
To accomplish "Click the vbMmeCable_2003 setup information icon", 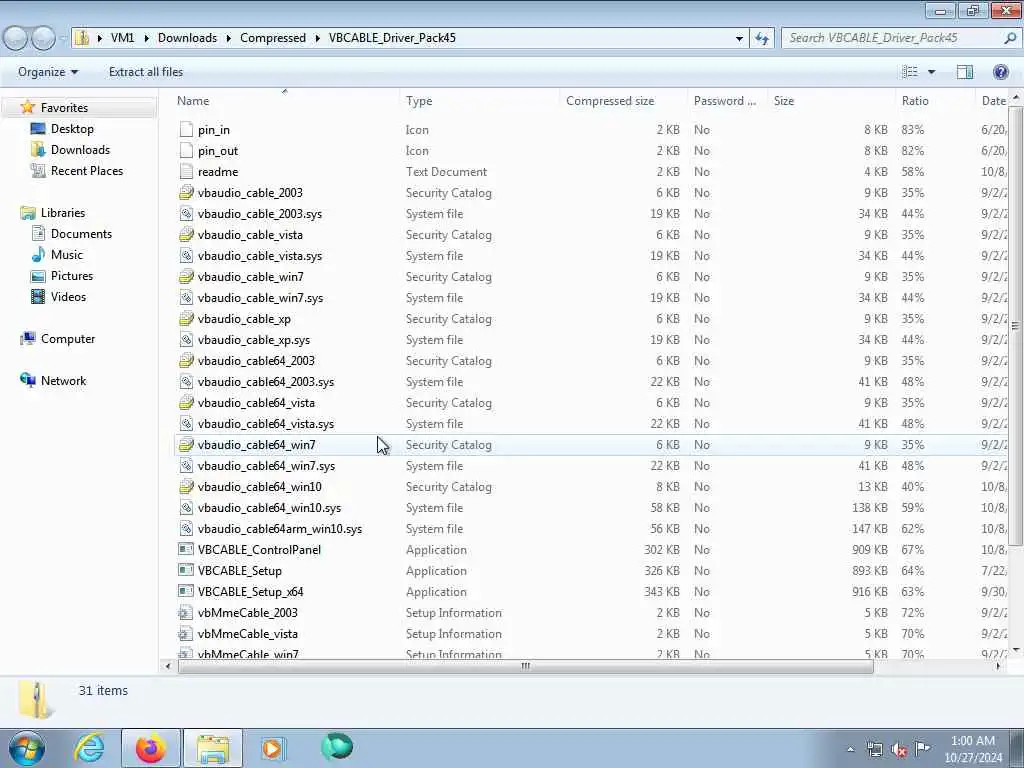I will [x=186, y=613].
